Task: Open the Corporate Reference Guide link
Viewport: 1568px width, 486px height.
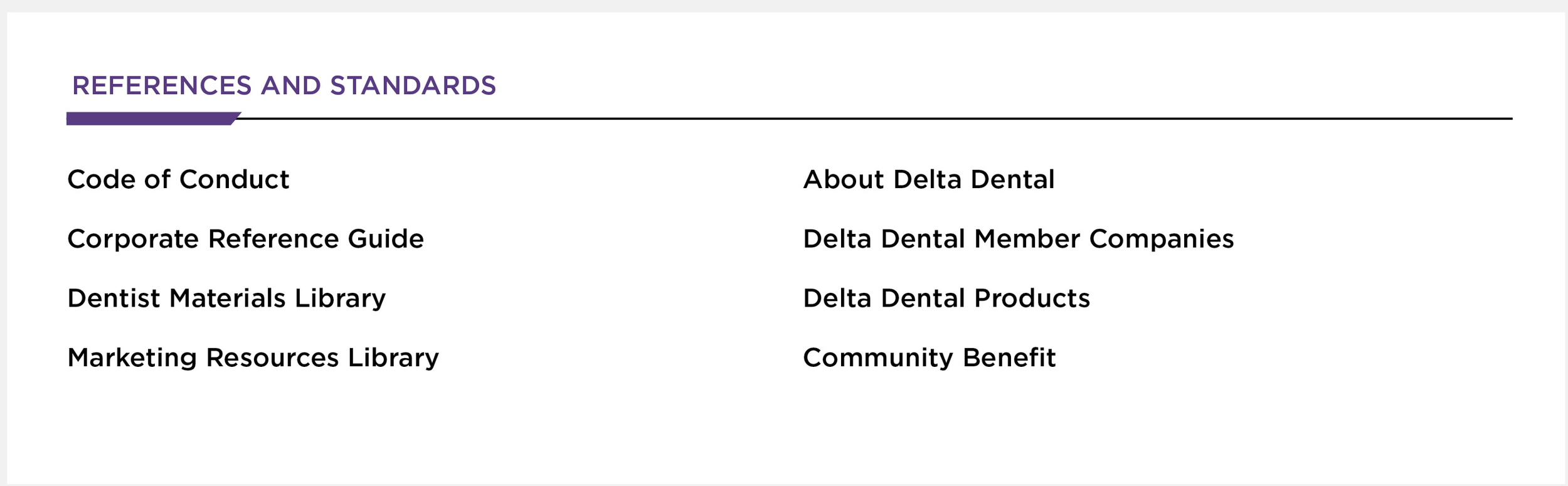Action: [245, 239]
